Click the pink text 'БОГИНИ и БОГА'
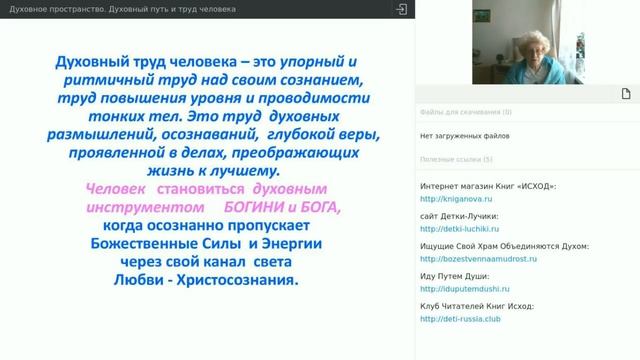Screen dimensions: 640x360 click(x=282, y=207)
